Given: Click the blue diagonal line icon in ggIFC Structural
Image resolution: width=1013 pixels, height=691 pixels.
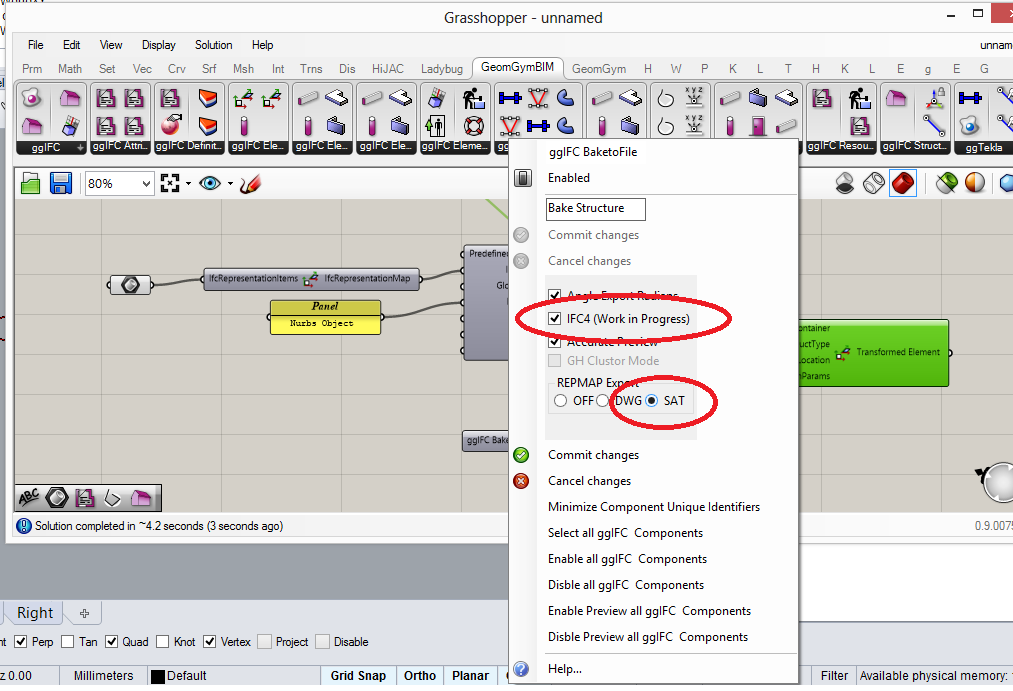Looking at the screenshot, I should click(x=934, y=125).
